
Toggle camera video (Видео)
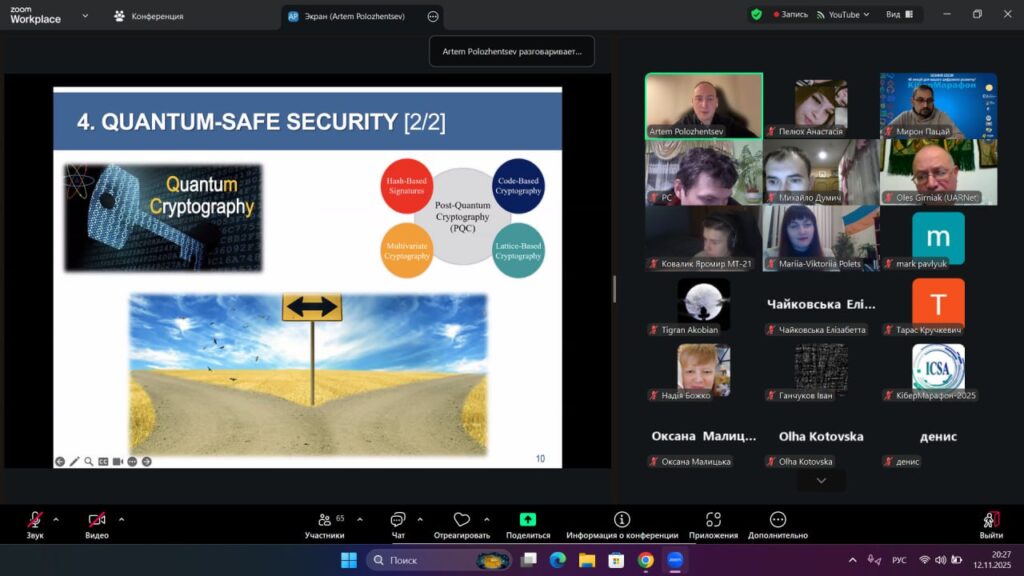point(97,520)
